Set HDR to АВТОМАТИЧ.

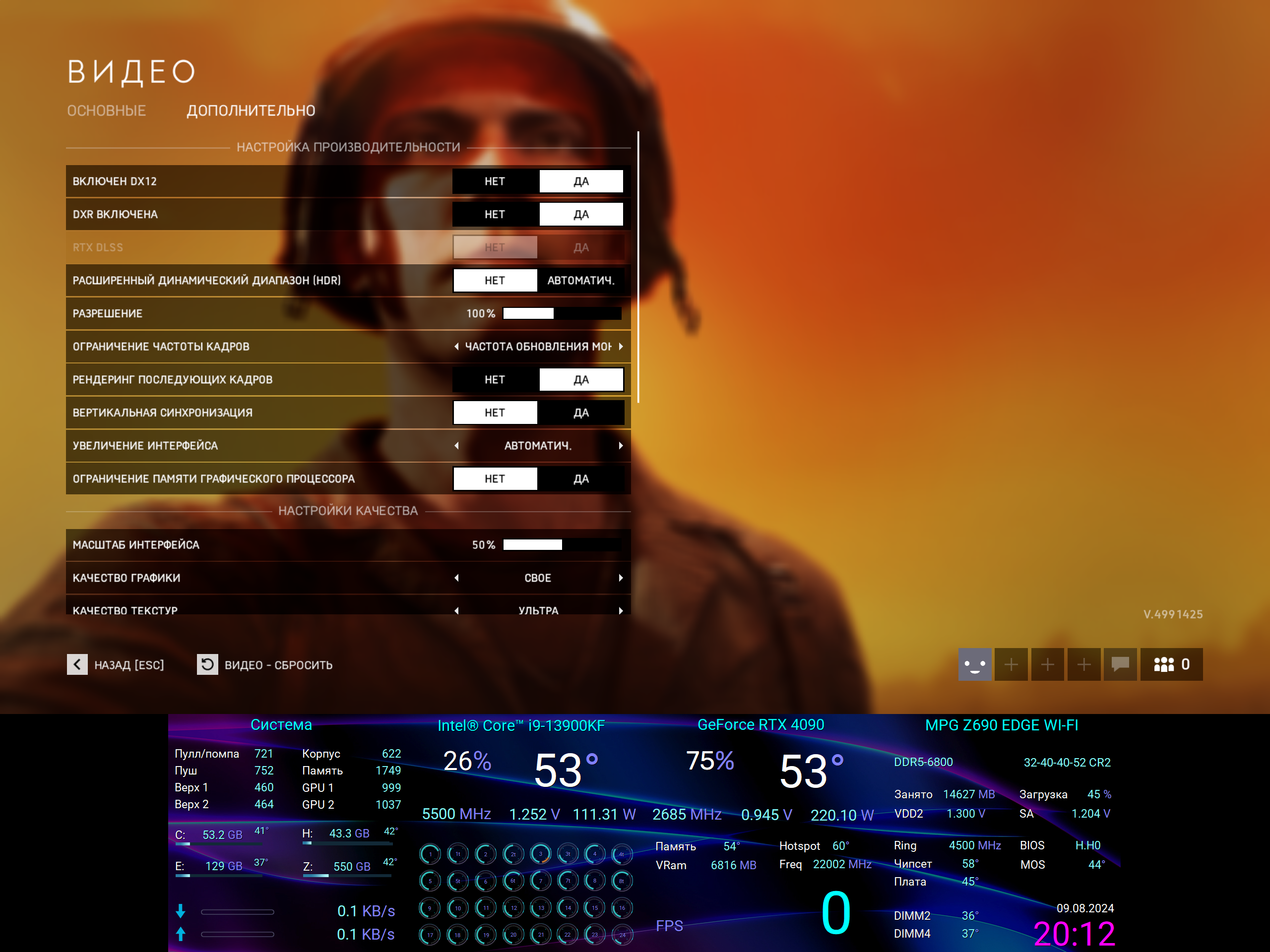click(580, 281)
